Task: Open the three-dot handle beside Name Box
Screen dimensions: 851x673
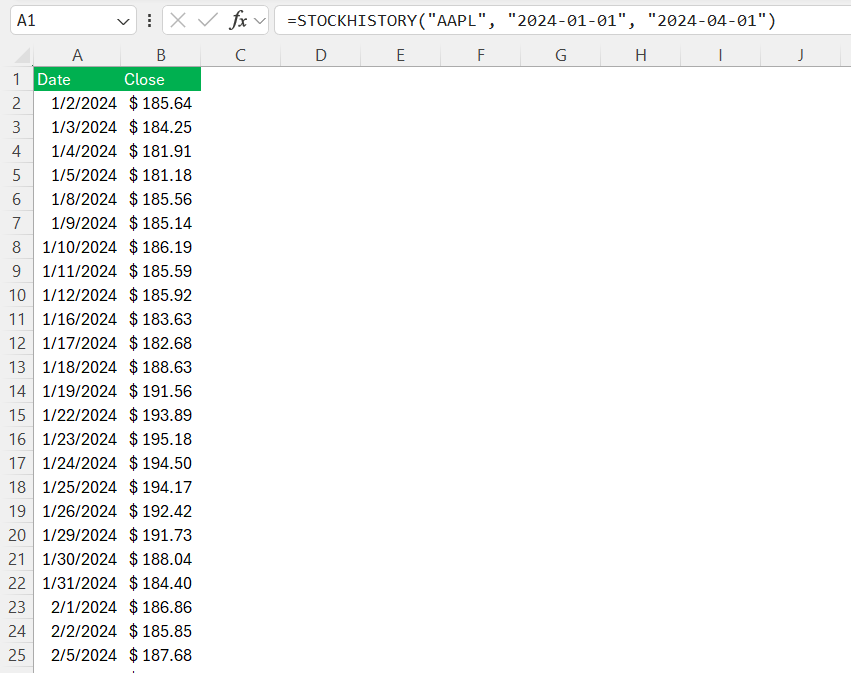Action: coord(149,21)
